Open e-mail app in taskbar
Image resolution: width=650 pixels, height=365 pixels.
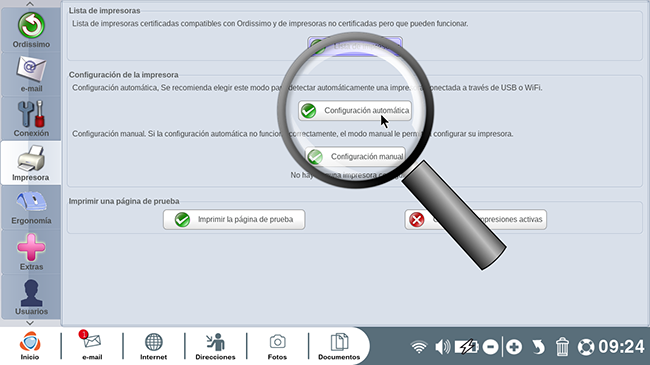coord(92,346)
